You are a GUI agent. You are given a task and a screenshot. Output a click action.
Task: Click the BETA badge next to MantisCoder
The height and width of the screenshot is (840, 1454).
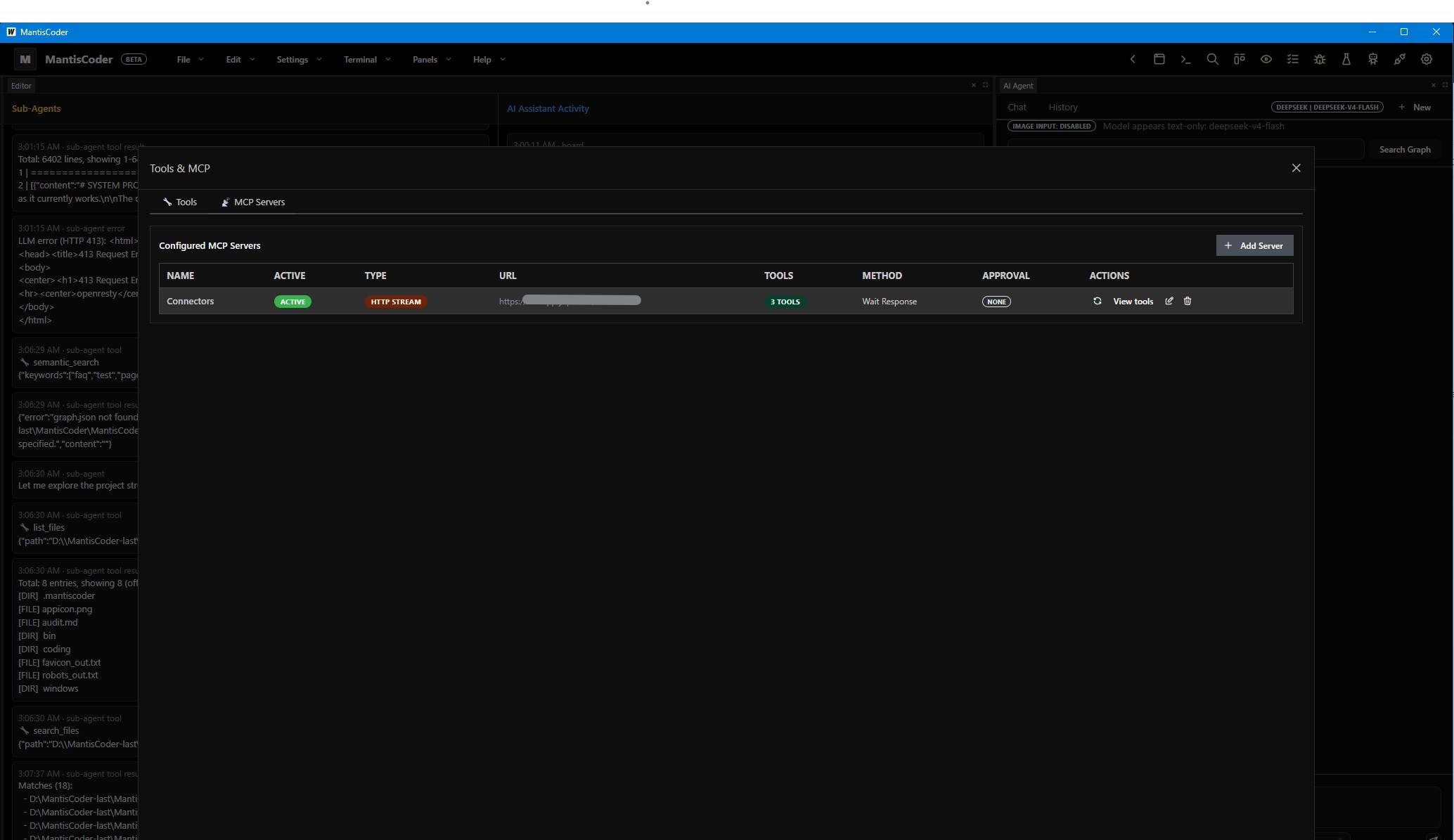coord(134,60)
